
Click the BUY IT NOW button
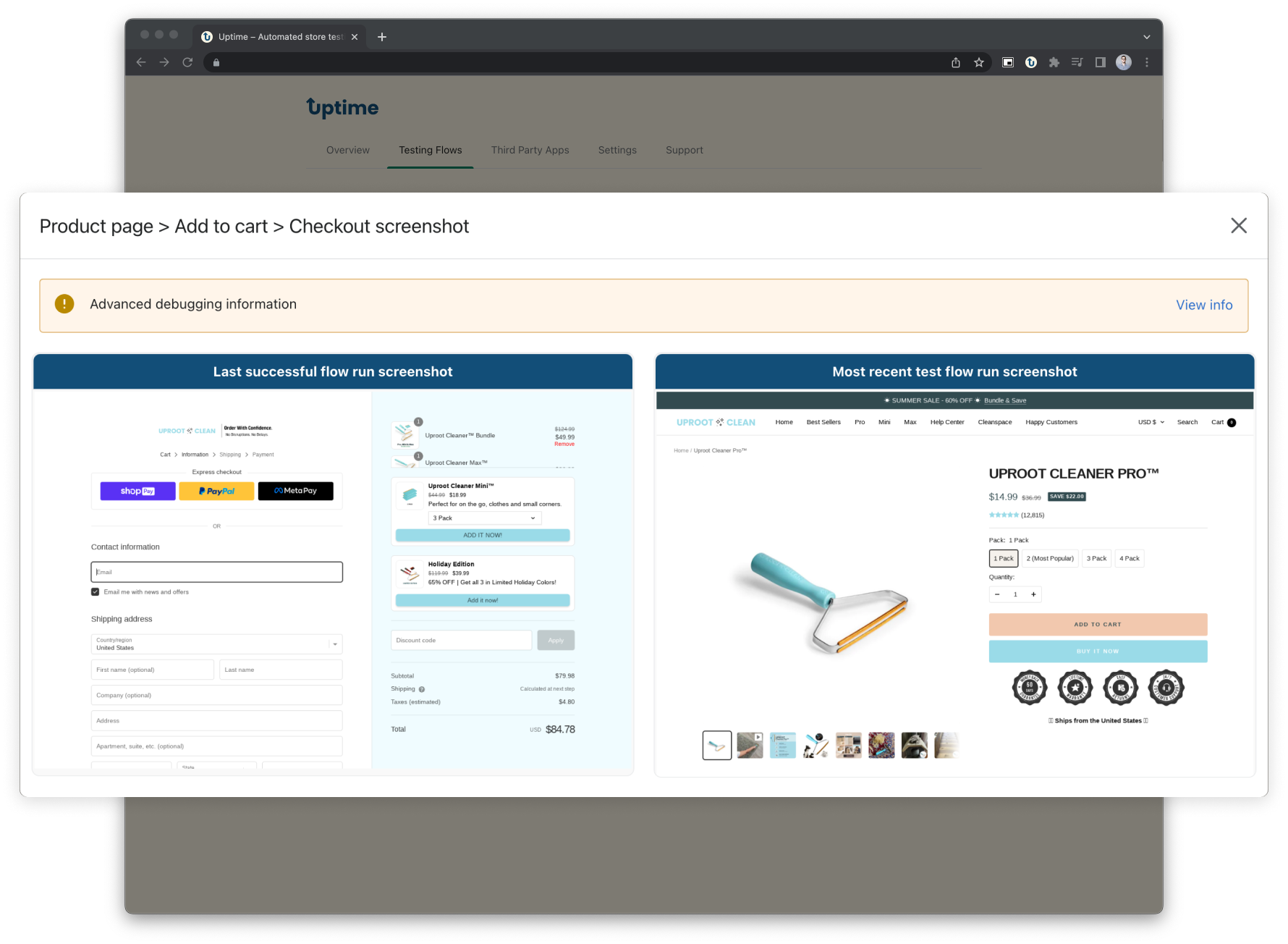(x=1098, y=652)
